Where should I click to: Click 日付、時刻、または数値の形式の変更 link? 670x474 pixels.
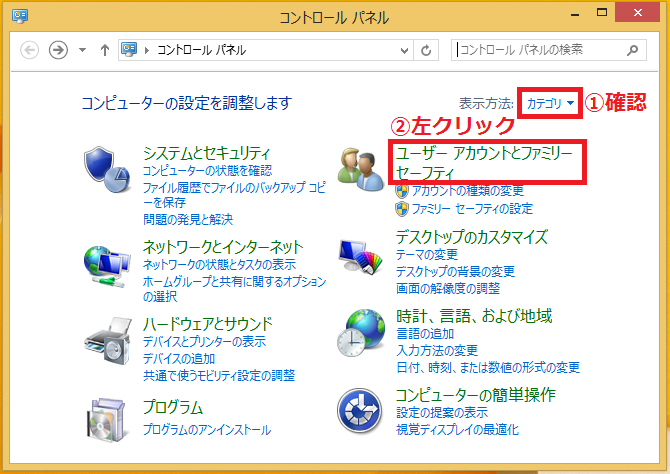coord(488,367)
